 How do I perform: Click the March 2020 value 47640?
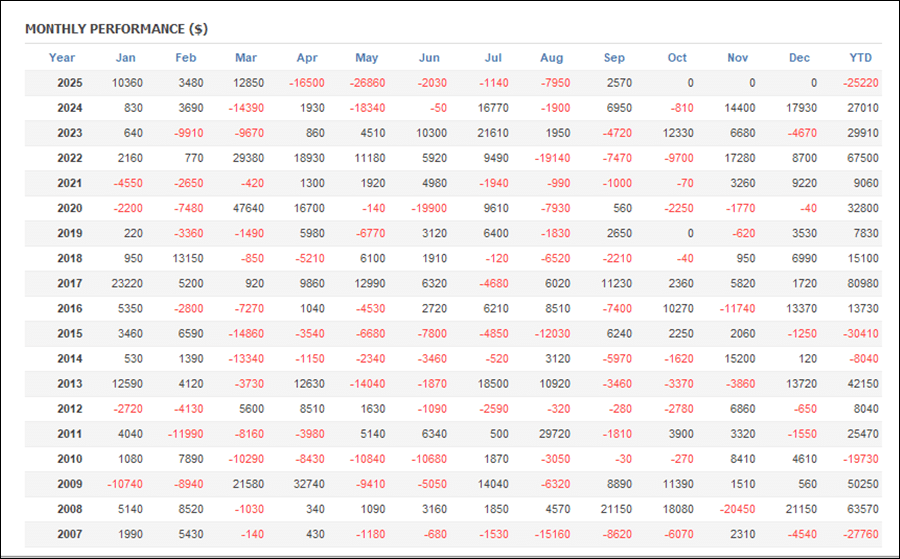pyautogui.click(x=249, y=208)
